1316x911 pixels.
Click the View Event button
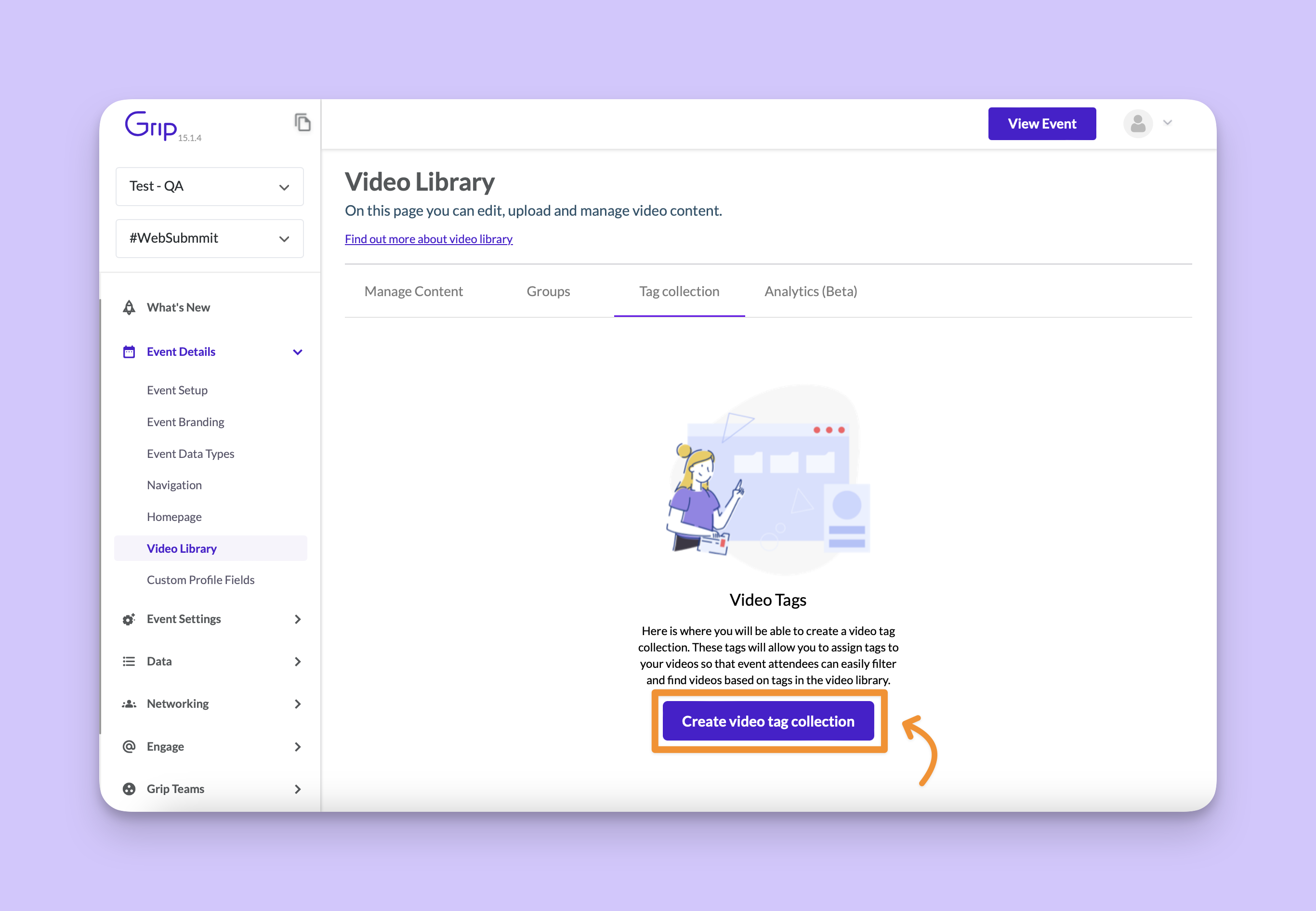click(1042, 124)
